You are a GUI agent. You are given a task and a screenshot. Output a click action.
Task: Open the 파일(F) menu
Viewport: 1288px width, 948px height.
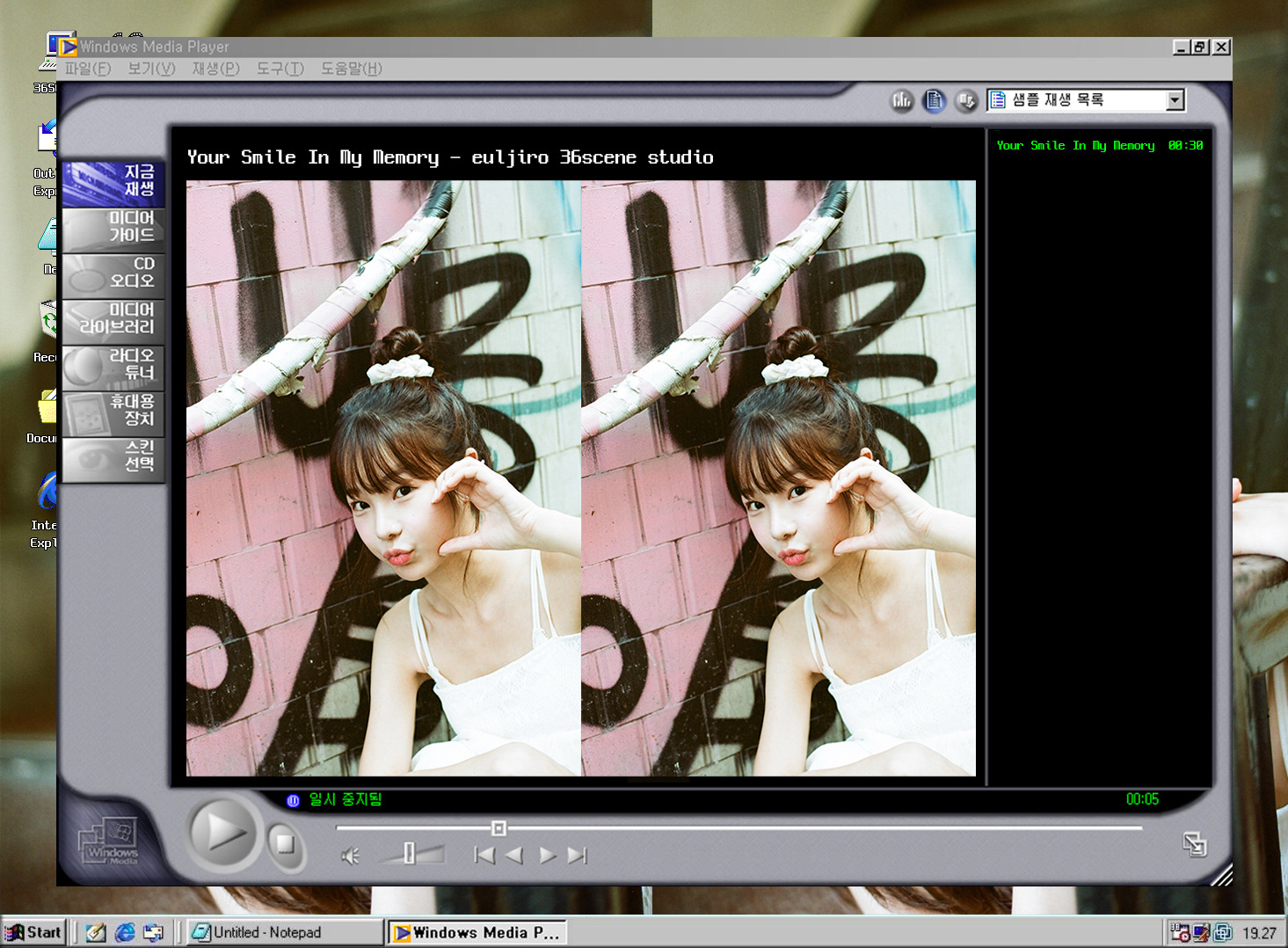[x=88, y=69]
